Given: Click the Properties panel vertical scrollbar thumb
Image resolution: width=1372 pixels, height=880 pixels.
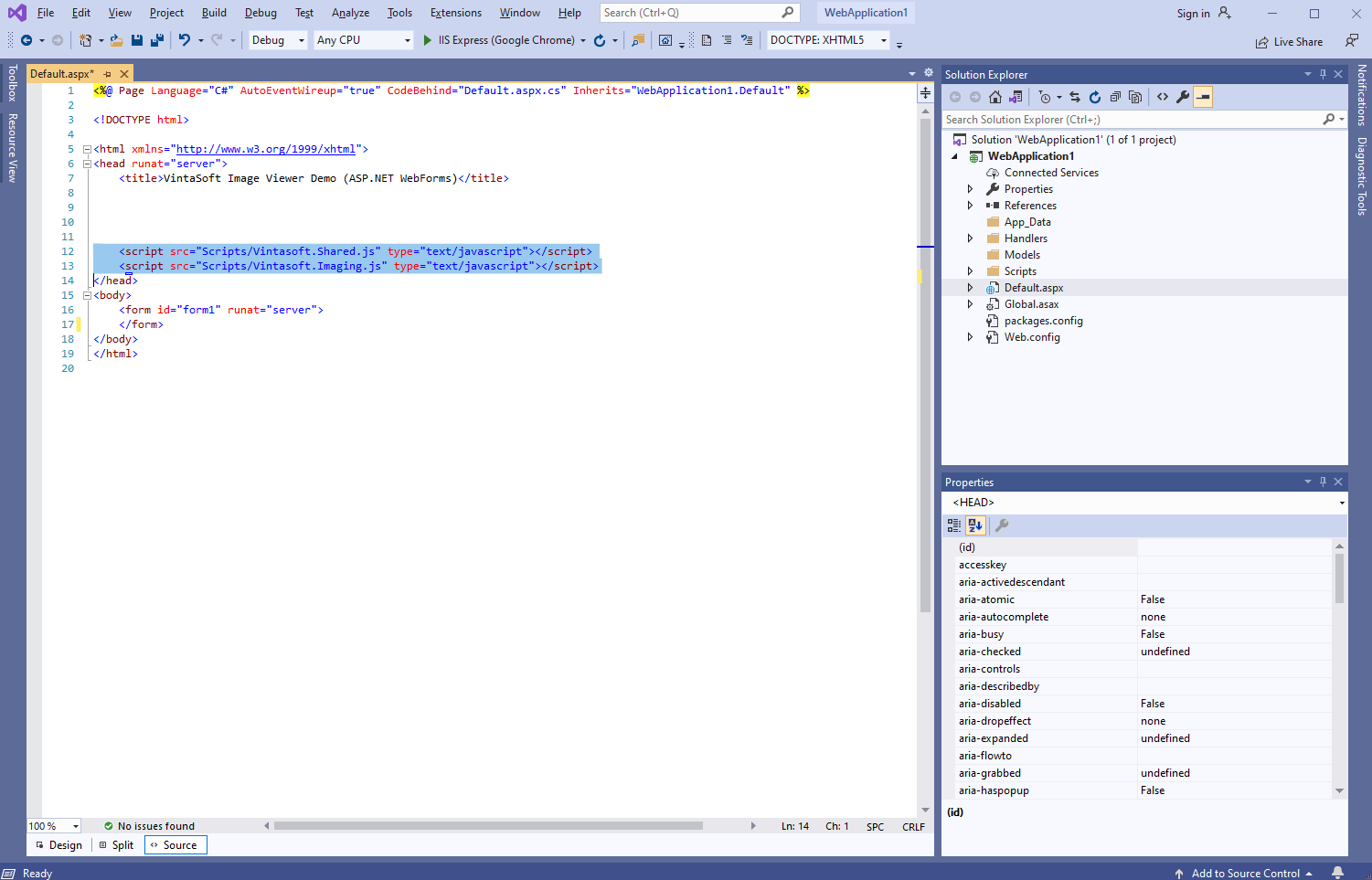Looking at the screenshot, I should 1339,578.
